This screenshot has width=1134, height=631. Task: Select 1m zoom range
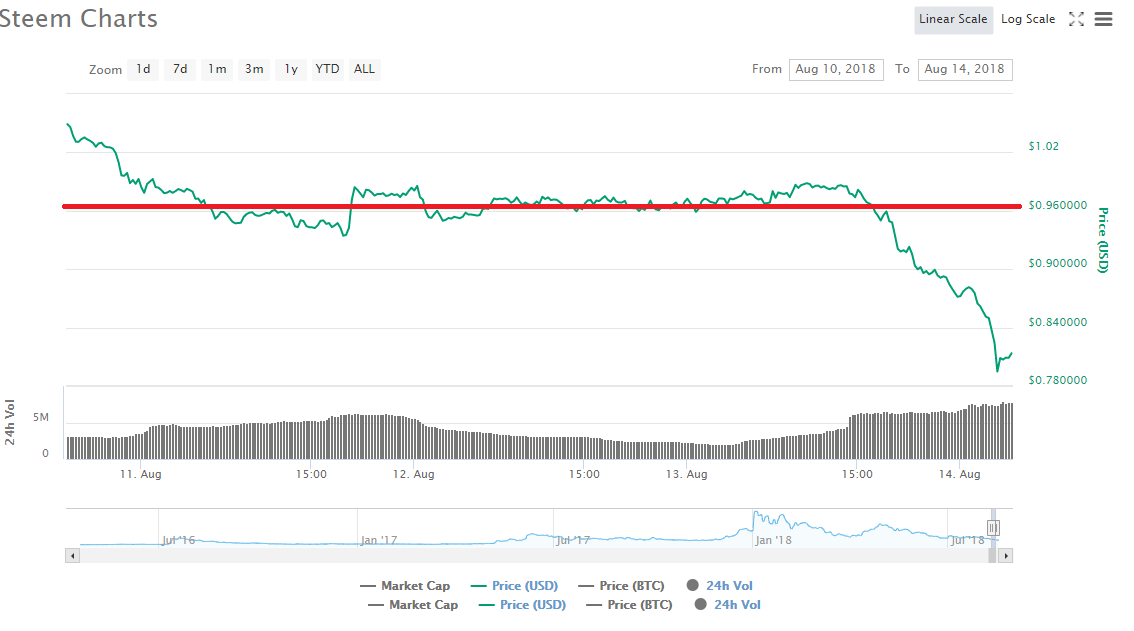217,69
